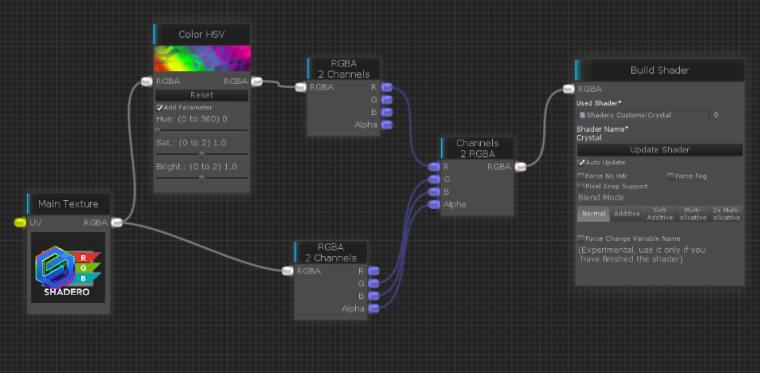Enable Pixel Snap Support checkbox
Viewport: 760px width, 373px height.
(x=581, y=186)
